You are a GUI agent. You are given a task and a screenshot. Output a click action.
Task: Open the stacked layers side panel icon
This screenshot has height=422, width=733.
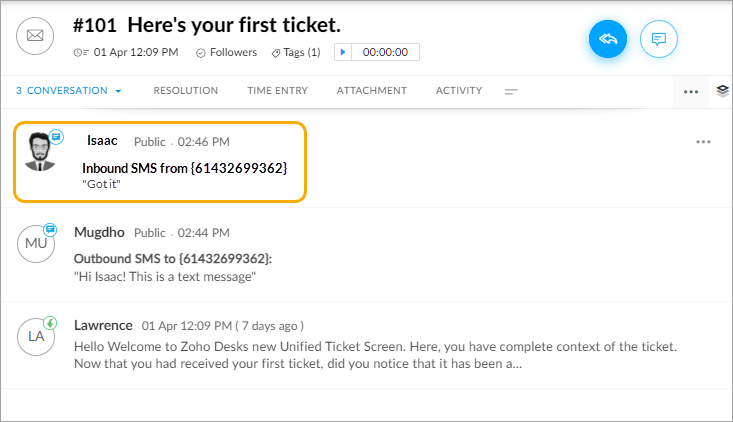point(723,91)
